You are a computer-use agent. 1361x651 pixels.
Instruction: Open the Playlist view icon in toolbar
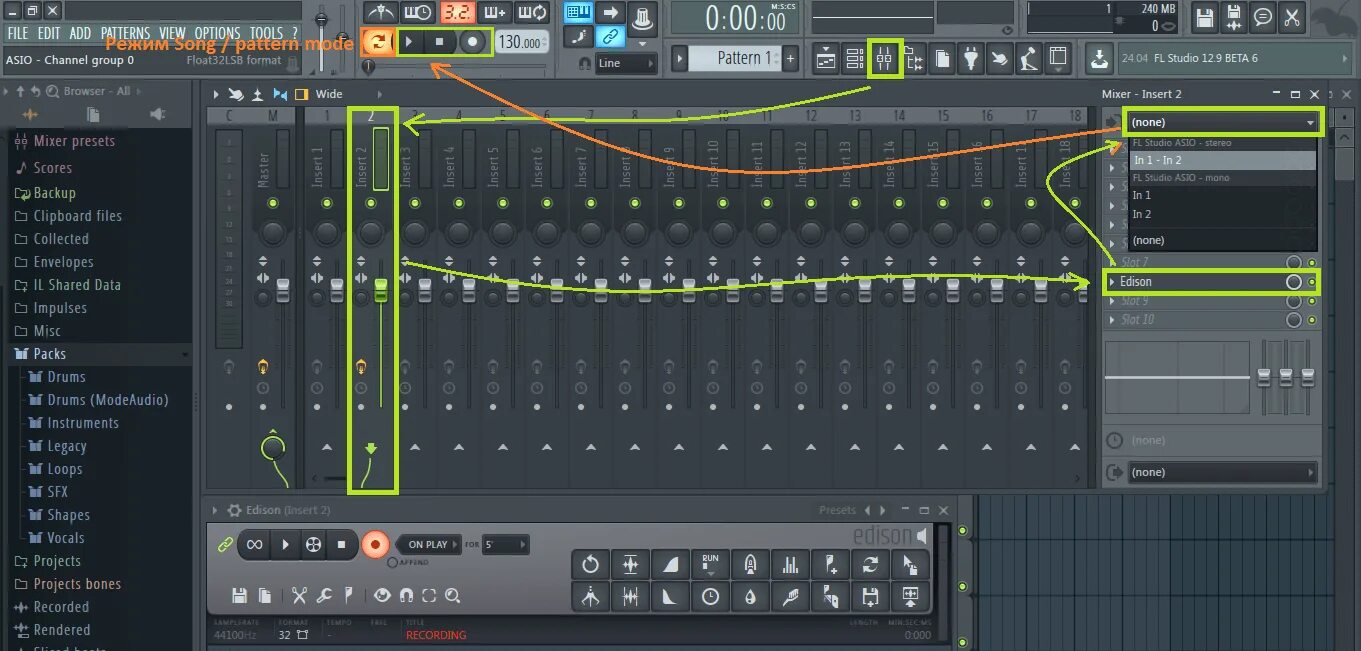pos(825,59)
